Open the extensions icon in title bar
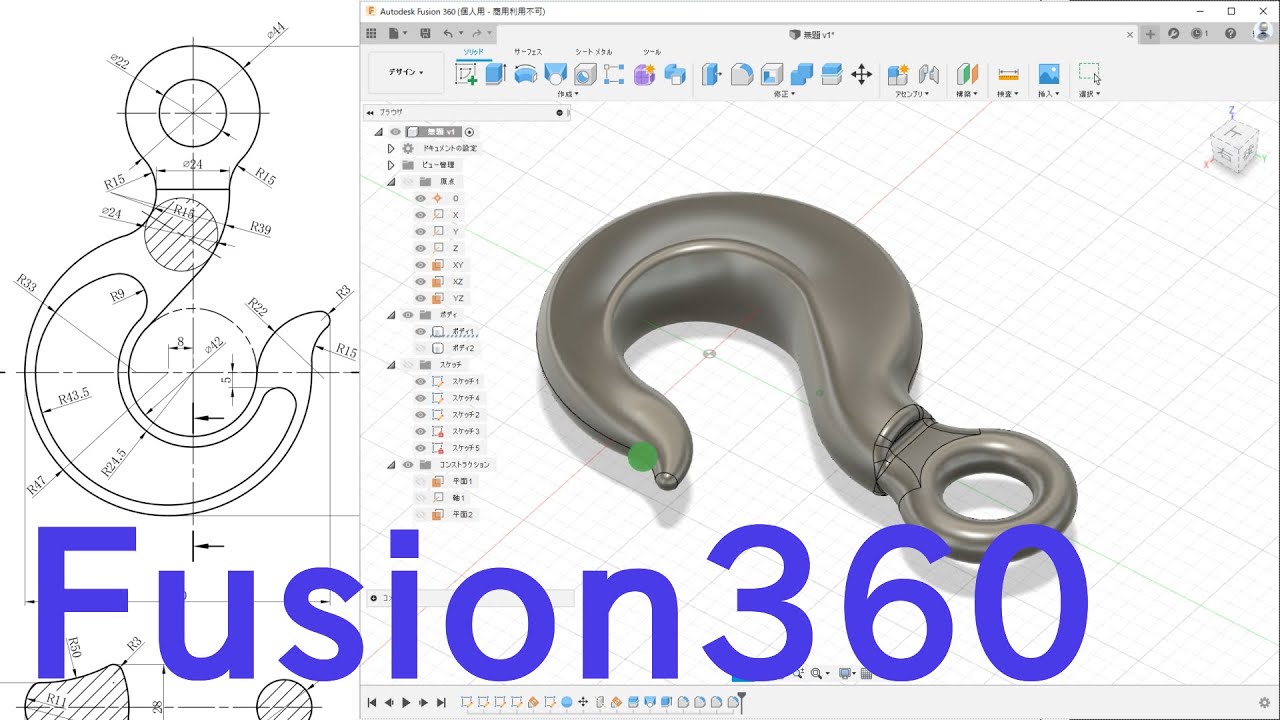The height and width of the screenshot is (720, 1280). tap(1173, 34)
